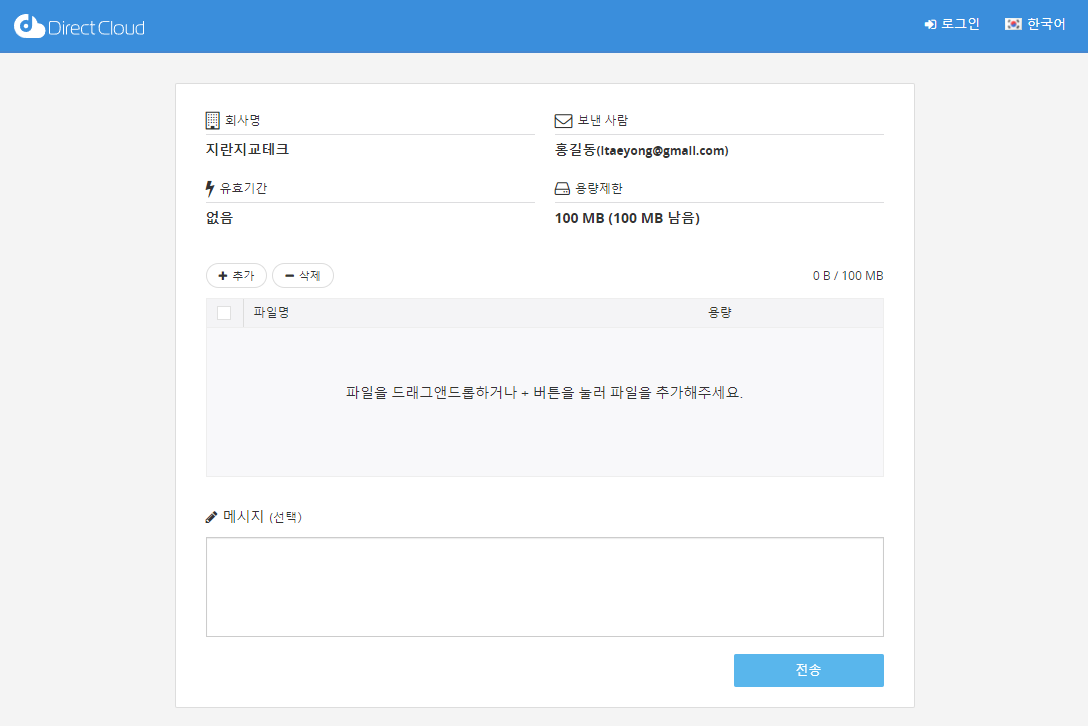
Task: Click inside the message text area
Action: point(544,586)
